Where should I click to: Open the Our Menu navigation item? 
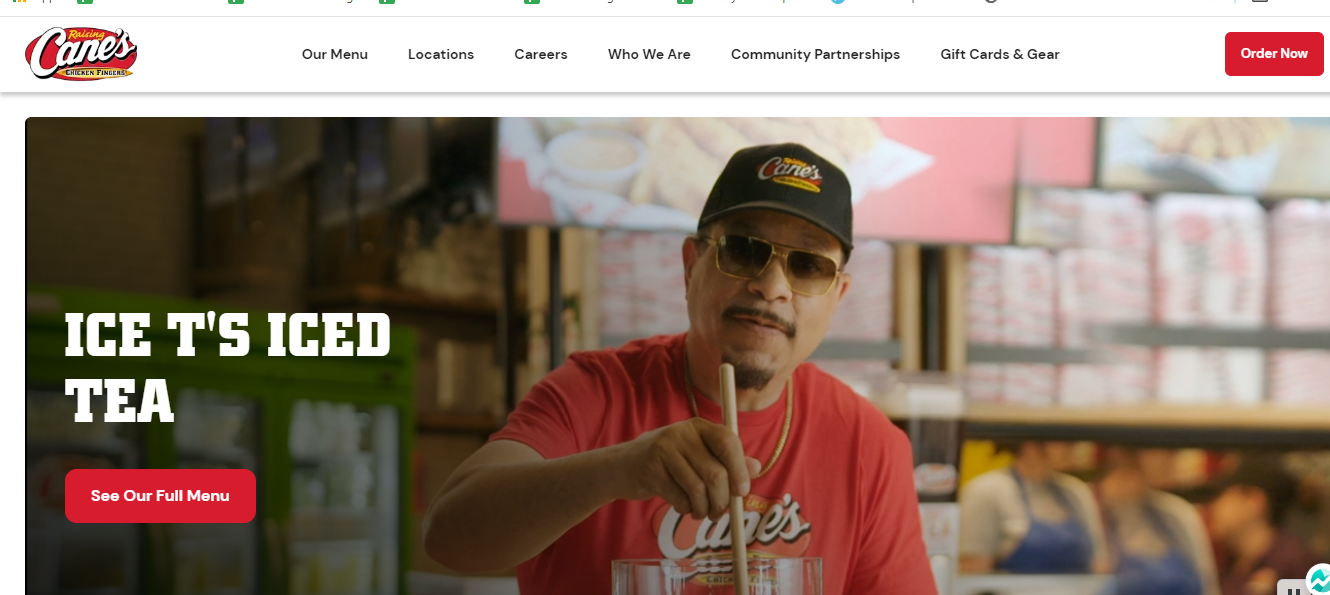[x=335, y=54]
